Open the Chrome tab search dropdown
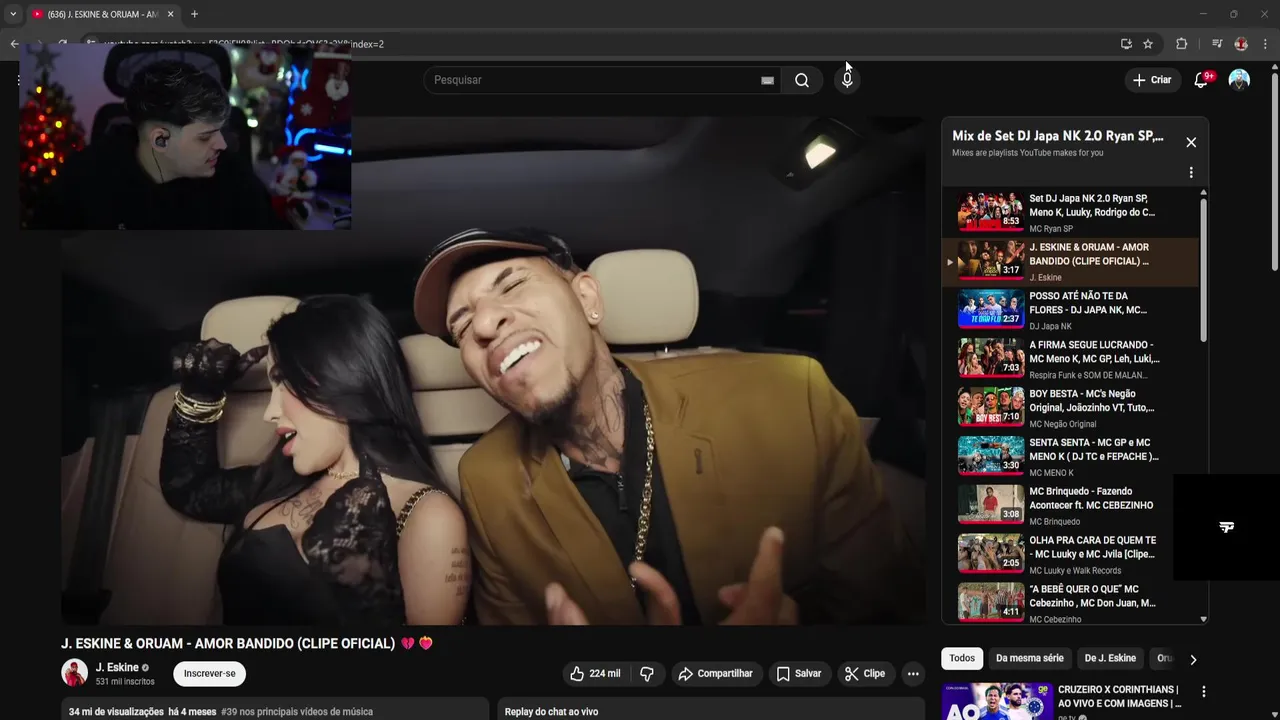 (13, 14)
